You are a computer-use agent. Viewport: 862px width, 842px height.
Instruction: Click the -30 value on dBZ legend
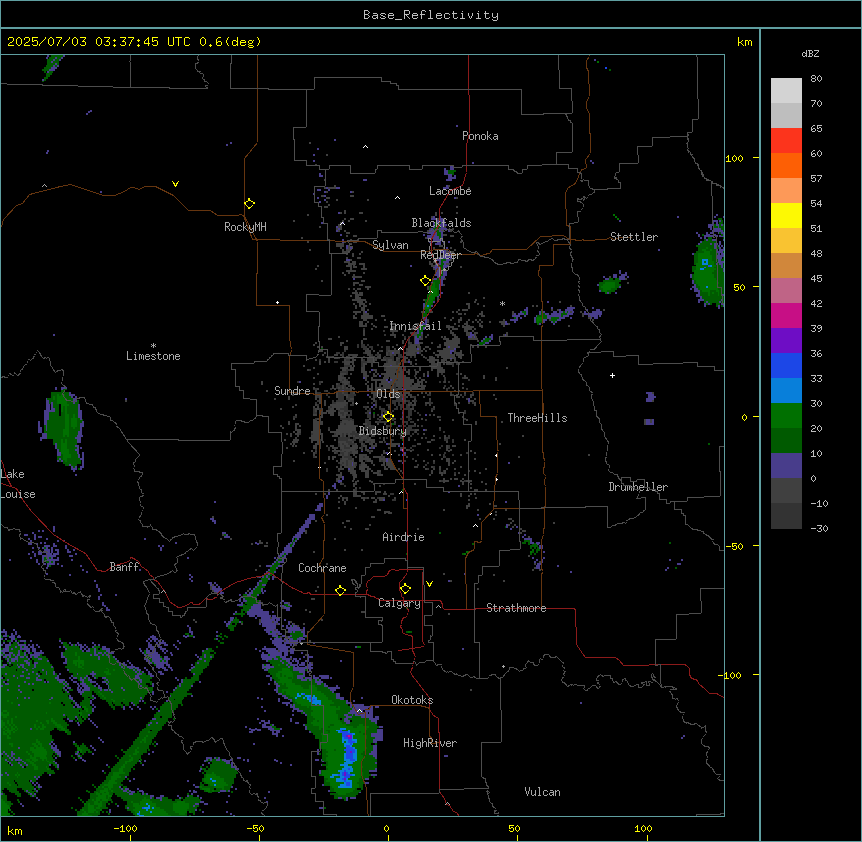819,528
